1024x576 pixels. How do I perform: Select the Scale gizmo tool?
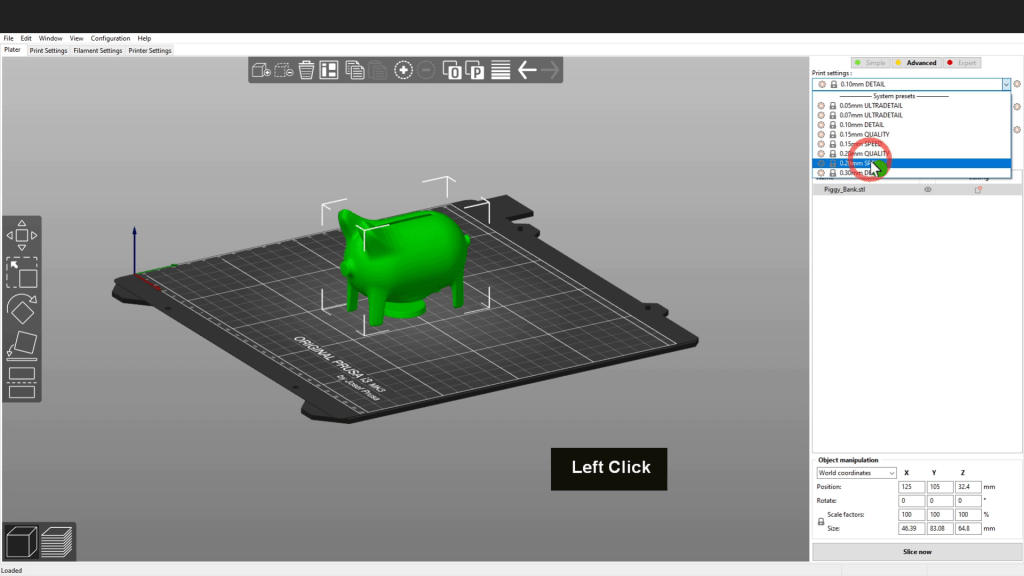[22, 271]
